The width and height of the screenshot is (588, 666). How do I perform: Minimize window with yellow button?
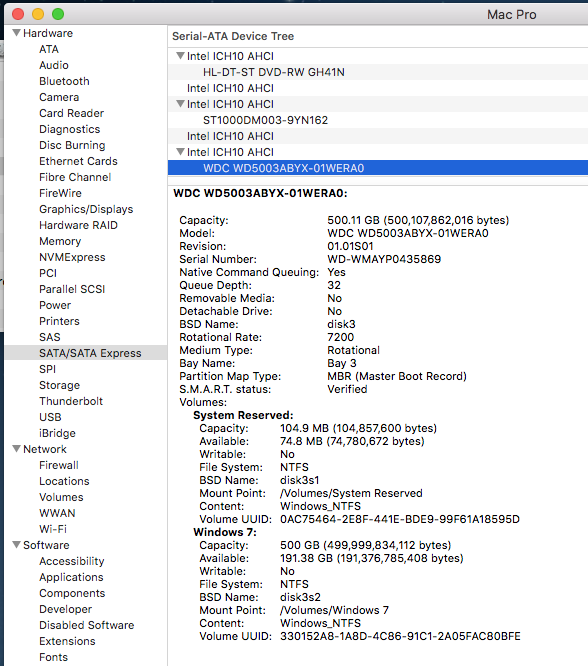click(x=38, y=14)
